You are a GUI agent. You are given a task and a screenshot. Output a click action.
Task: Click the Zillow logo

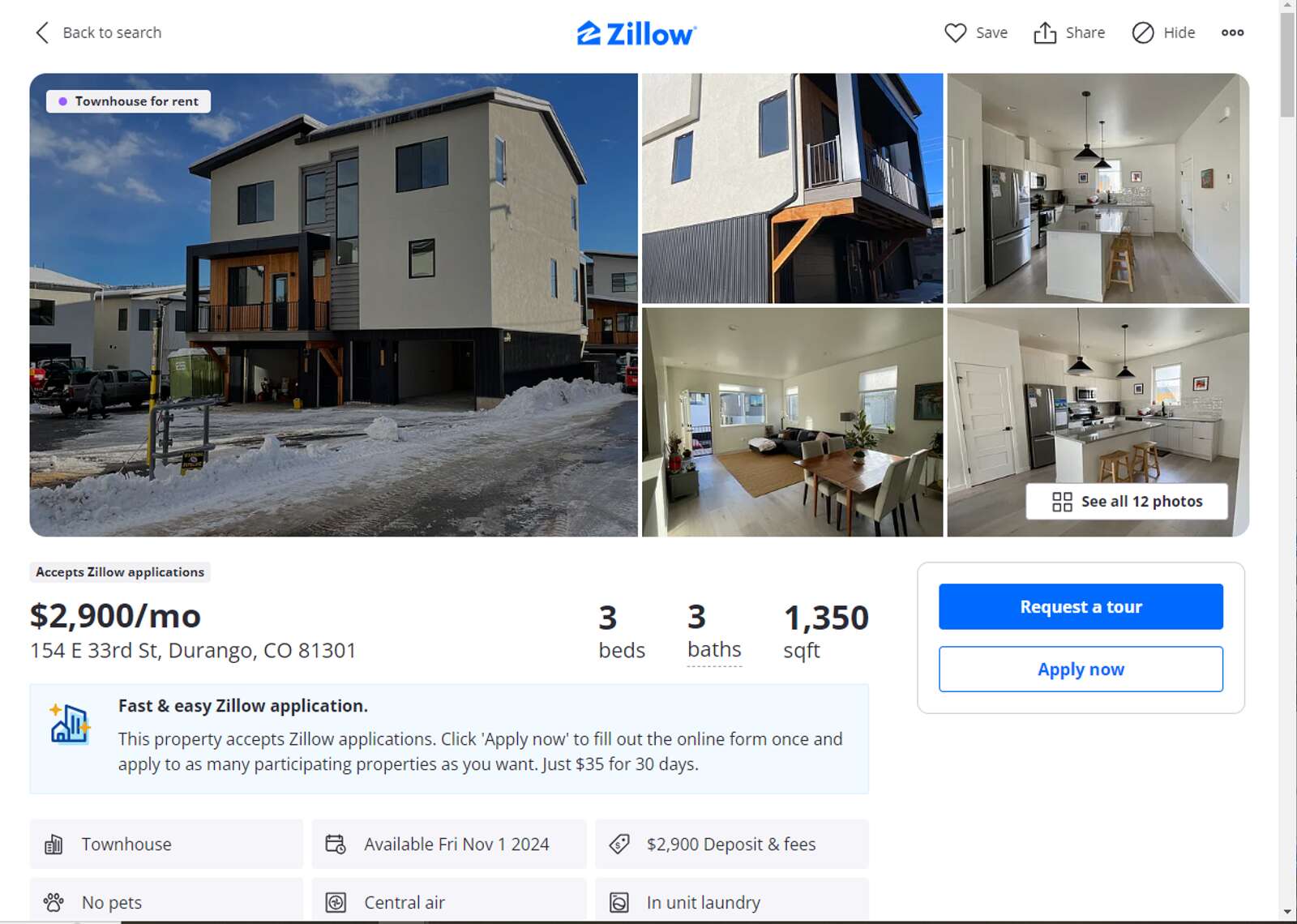[x=636, y=33]
